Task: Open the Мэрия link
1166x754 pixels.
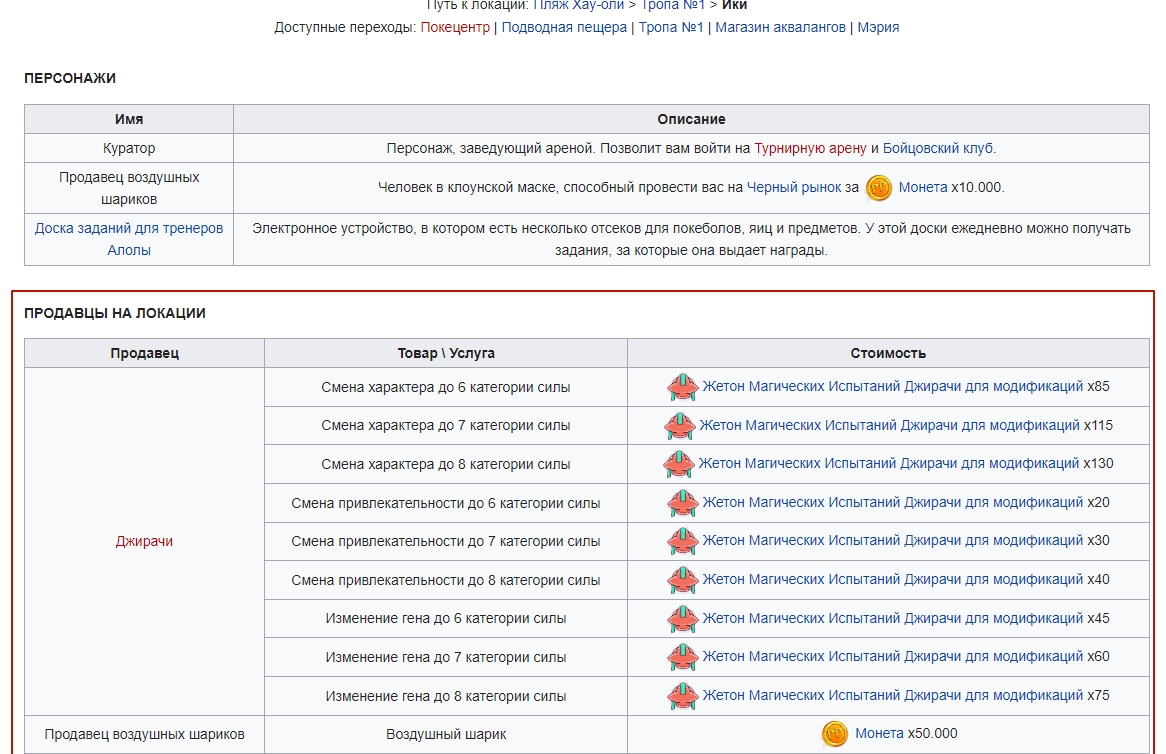Action: pyautogui.click(x=878, y=28)
